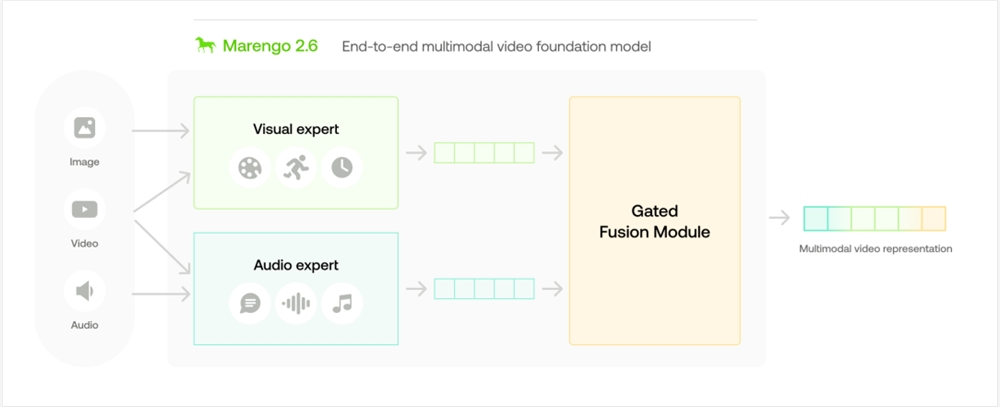Click the Marengo 2.6 title text
This screenshot has width=1000, height=407.
point(271,46)
